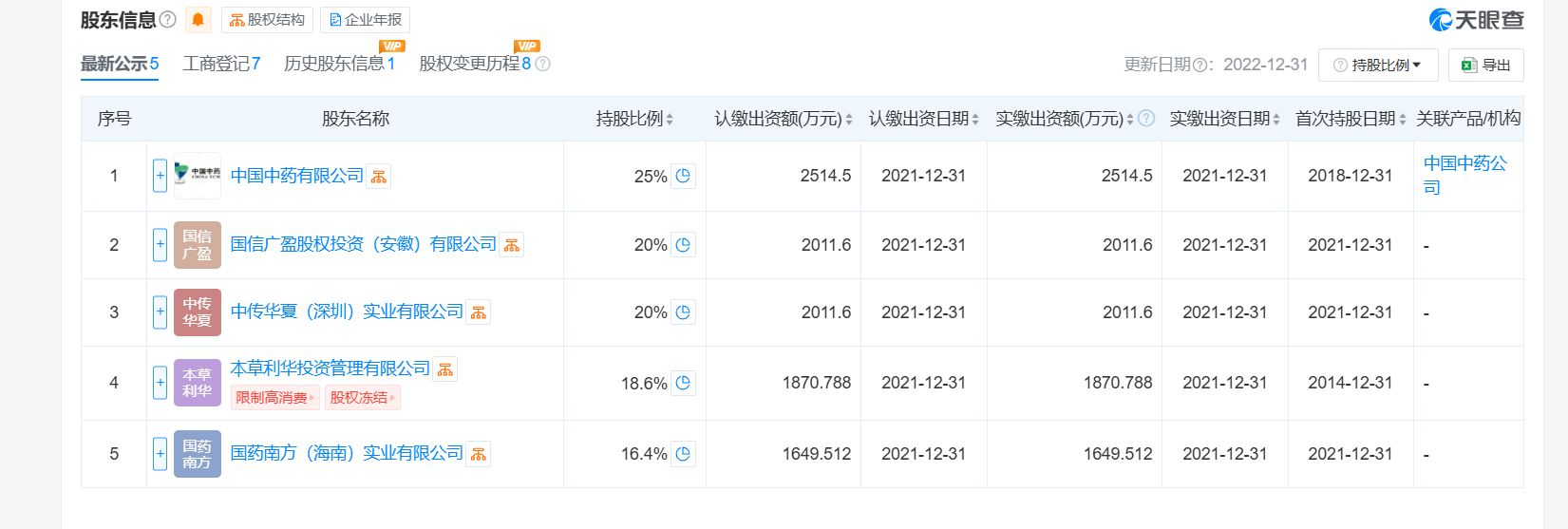Viewport: 1568px width, 529px height.
Task: Click the 限制高消费 risk tag
Action: click(x=274, y=398)
